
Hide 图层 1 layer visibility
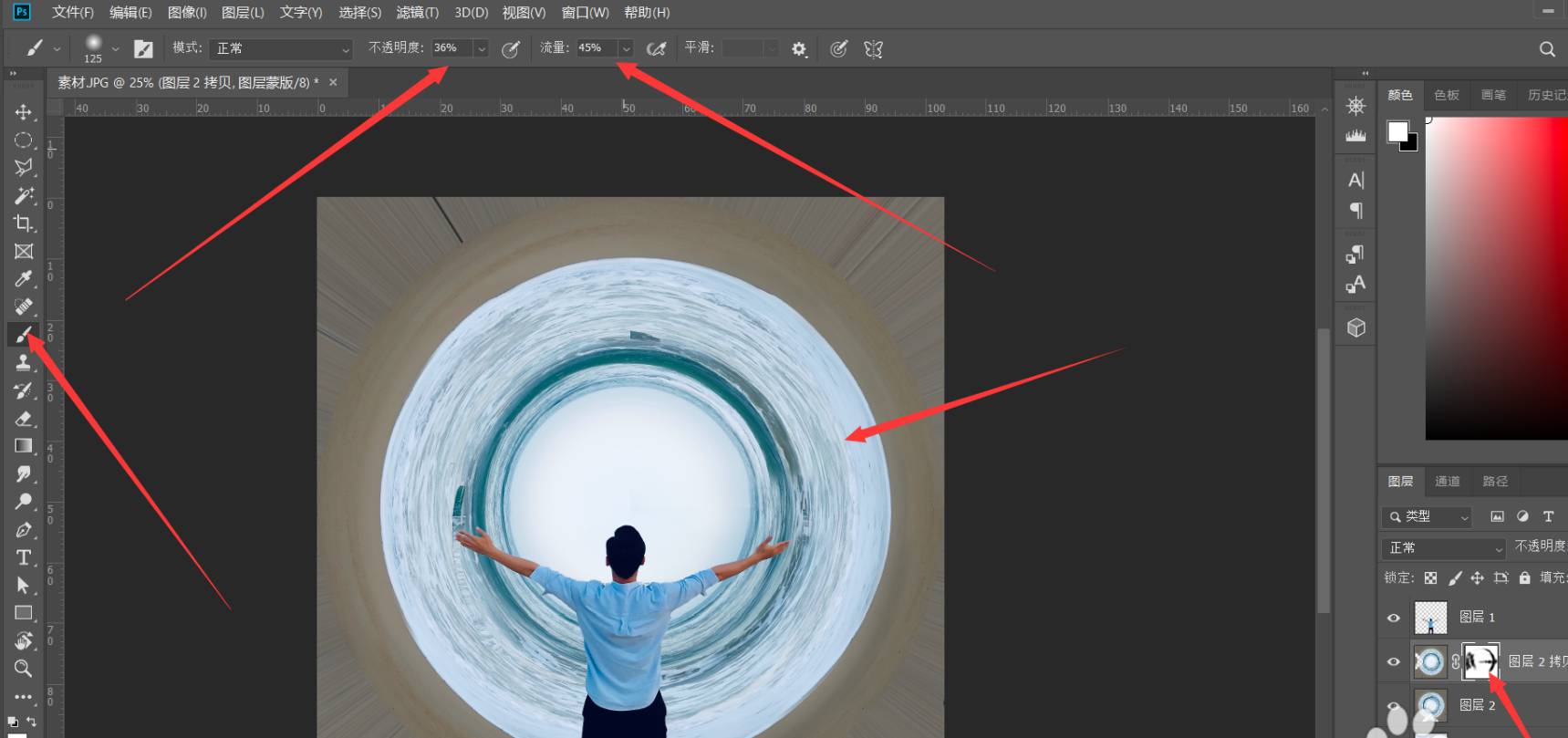pos(1393,618)
